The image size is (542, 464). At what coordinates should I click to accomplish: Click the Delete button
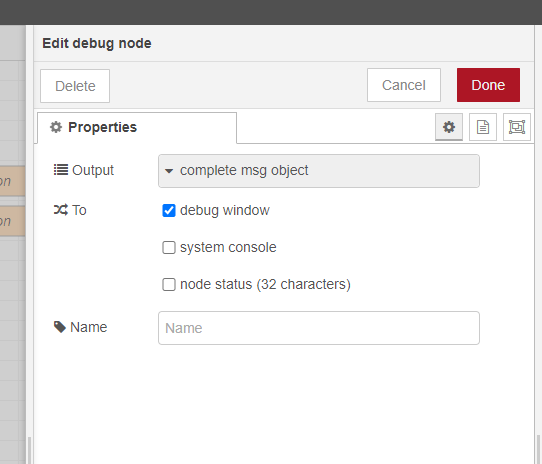pyautogui.click(x=75, y=86)
